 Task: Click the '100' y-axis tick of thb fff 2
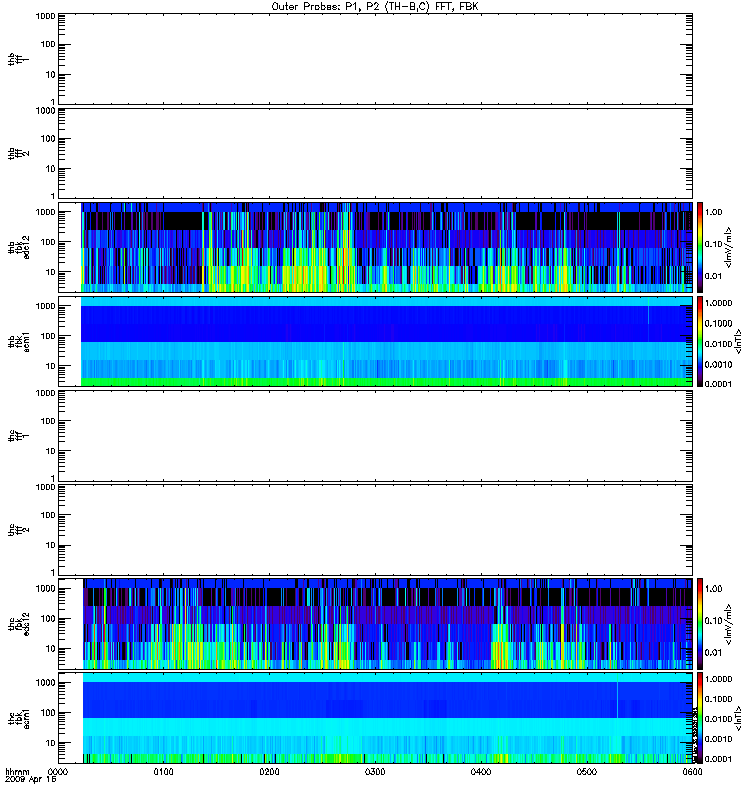click(47, 139)
